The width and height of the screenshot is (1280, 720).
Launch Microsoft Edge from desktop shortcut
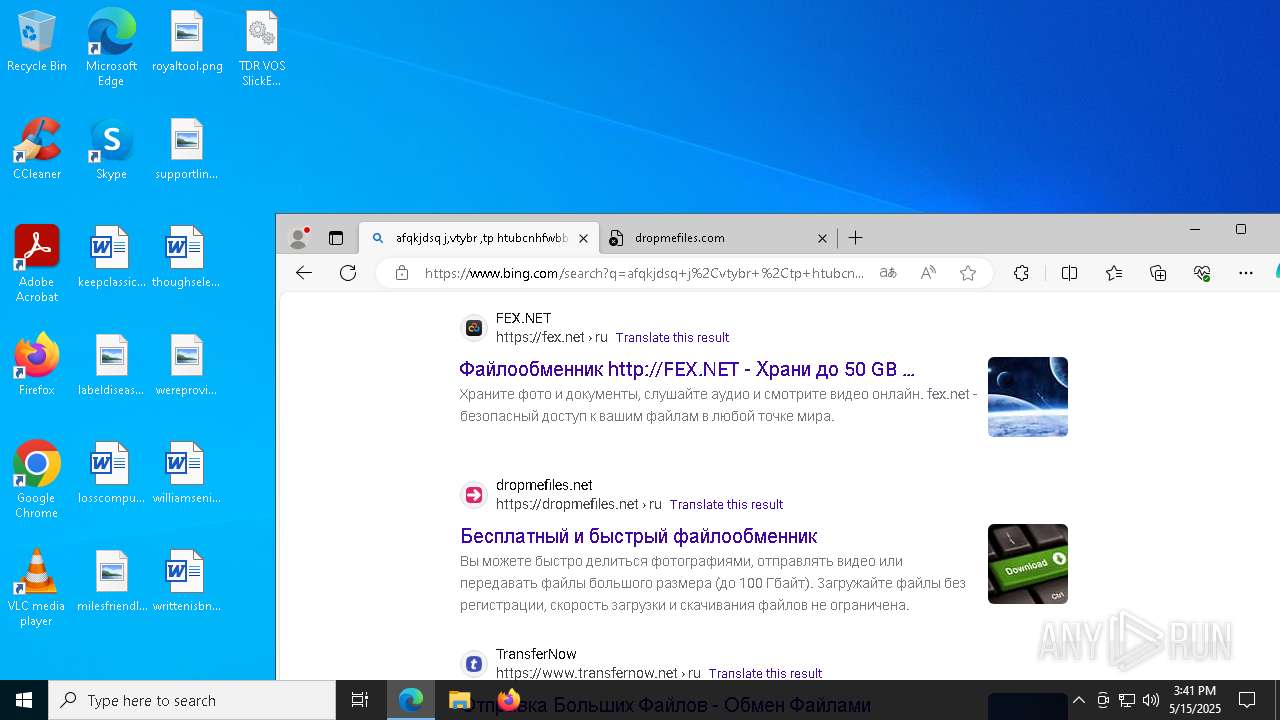point(111,48)
